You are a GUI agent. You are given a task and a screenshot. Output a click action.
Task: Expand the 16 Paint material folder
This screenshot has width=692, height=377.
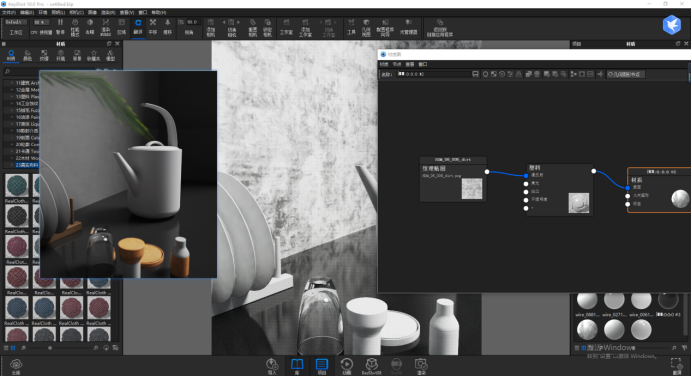12,117
